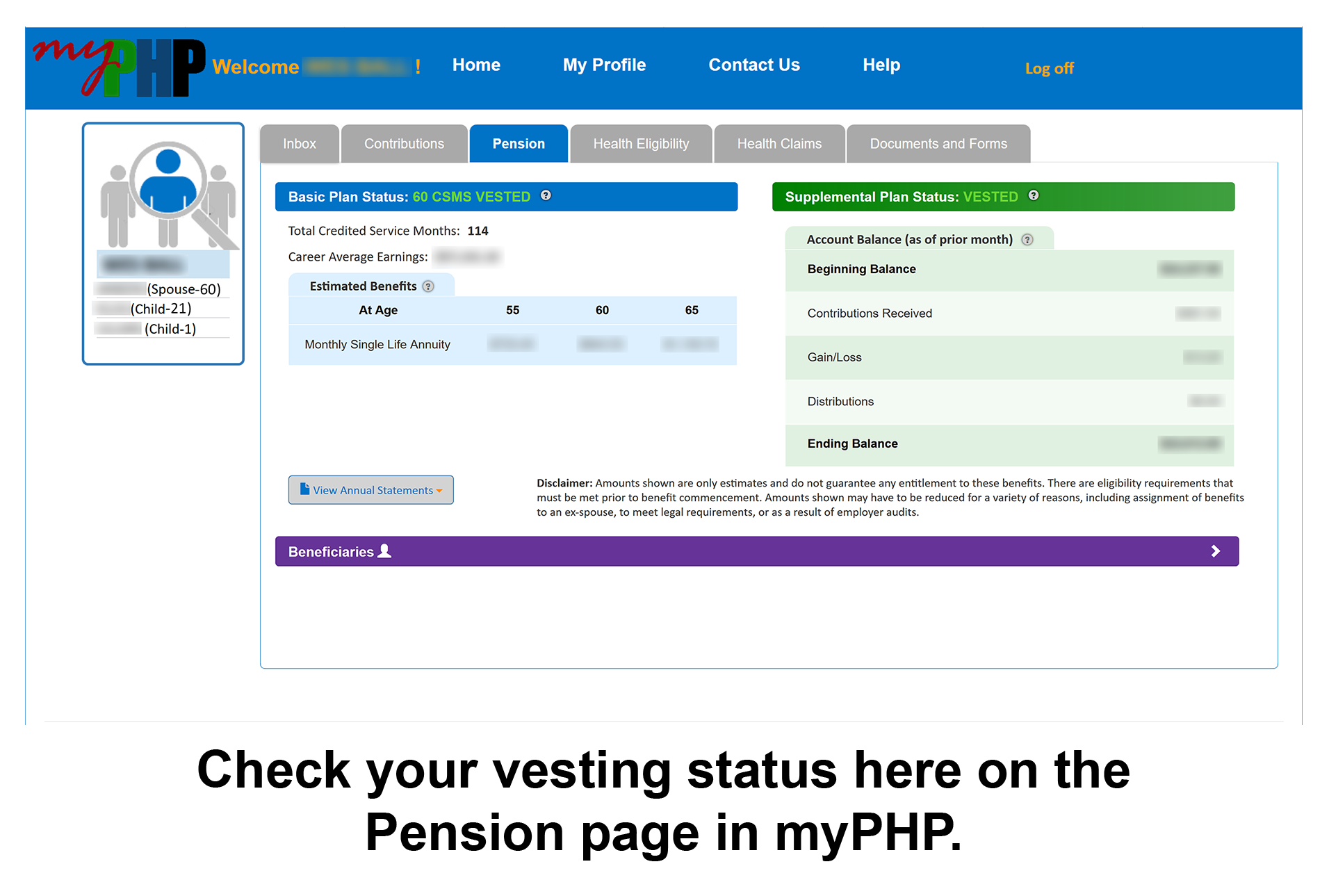Click document icon on View Annual Statements
This screenshot has height=896, width=1329.
coord(304,489)
